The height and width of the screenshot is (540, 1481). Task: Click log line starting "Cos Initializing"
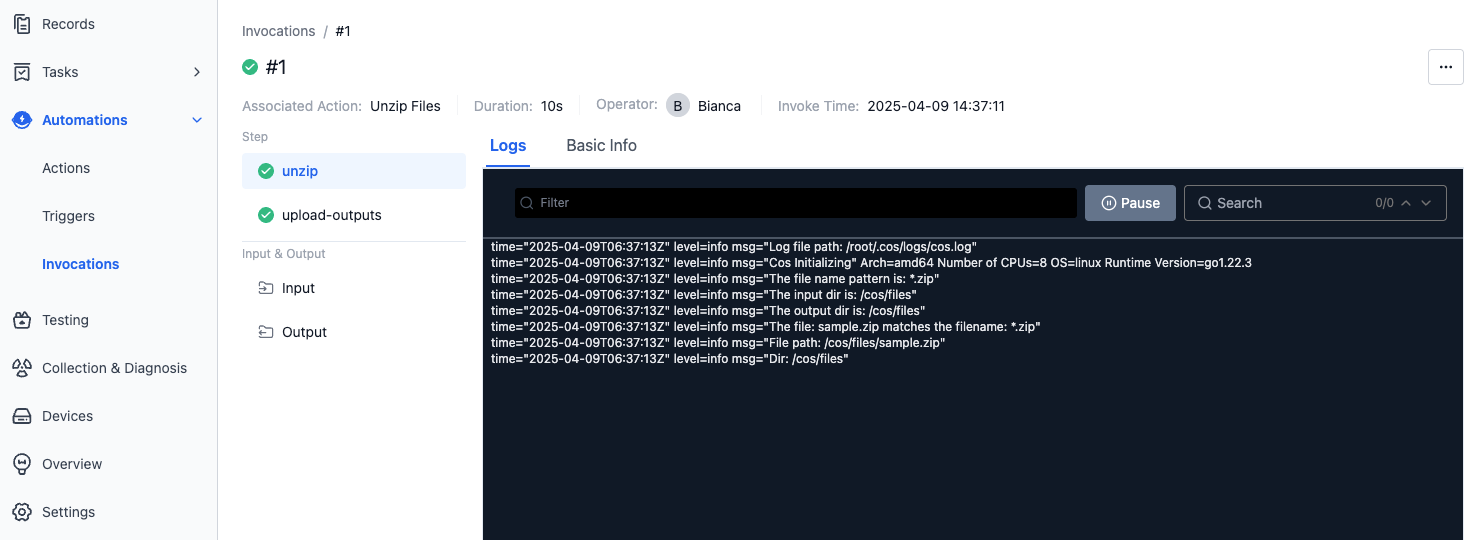pos(871,262)
